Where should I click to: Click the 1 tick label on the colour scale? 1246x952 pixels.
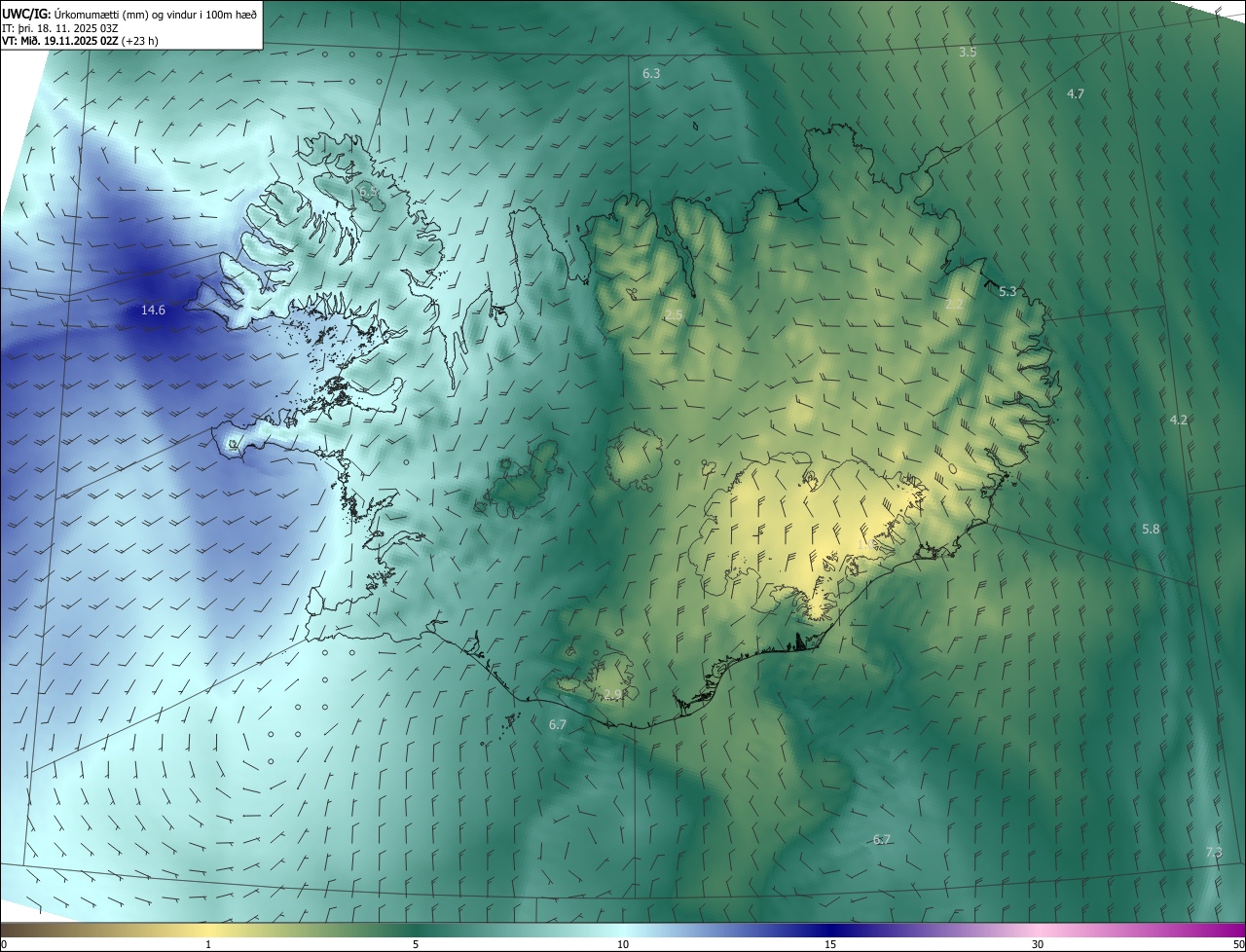(x=208, y=944)
